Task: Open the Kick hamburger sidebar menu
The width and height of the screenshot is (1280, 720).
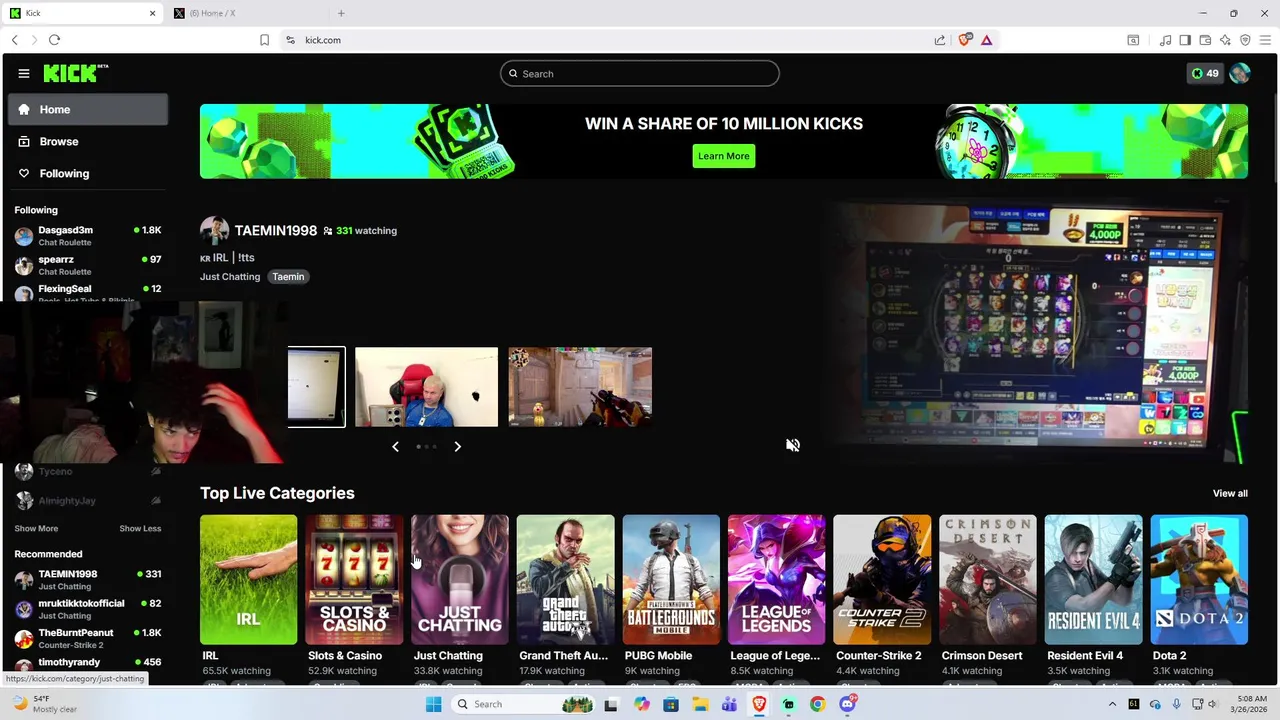Action: coord(23,73)
